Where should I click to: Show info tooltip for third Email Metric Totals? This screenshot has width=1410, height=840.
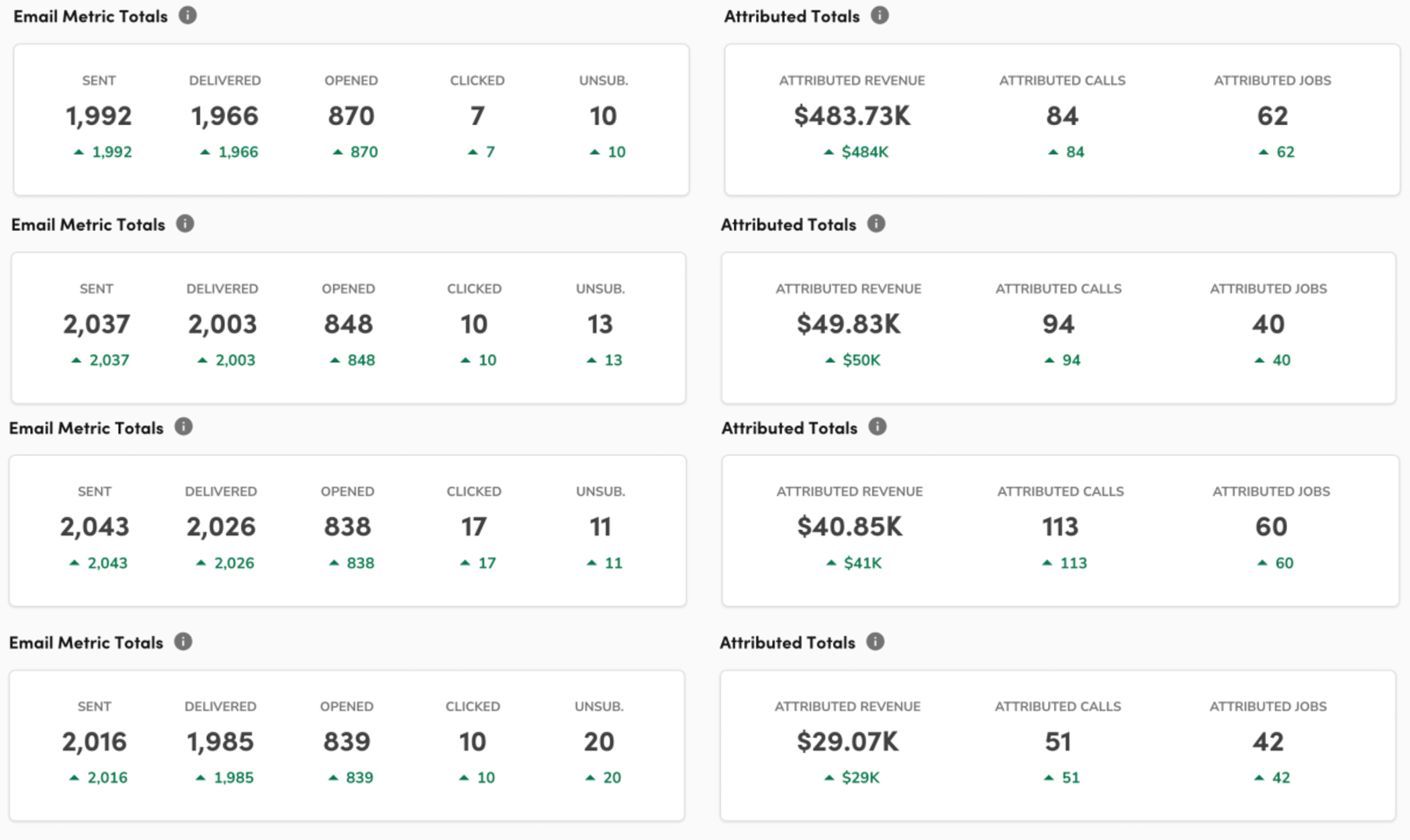click(183, 427)
